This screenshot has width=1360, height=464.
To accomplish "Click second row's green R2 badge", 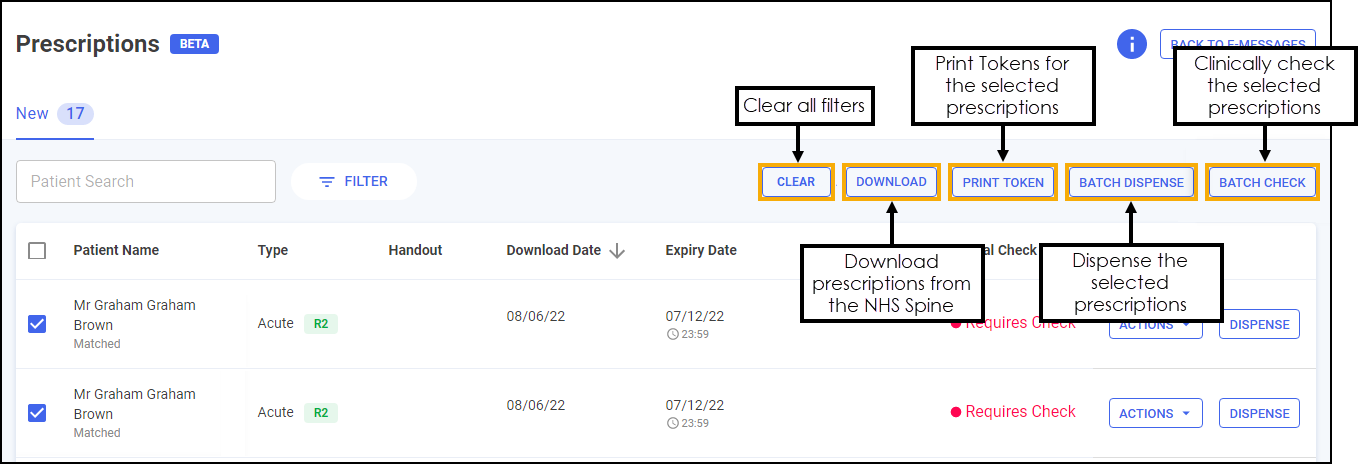I will point(321,413).
